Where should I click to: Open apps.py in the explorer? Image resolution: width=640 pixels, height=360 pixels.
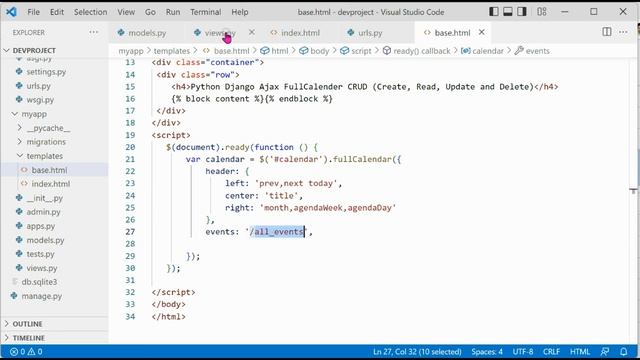tap(40, 226)
